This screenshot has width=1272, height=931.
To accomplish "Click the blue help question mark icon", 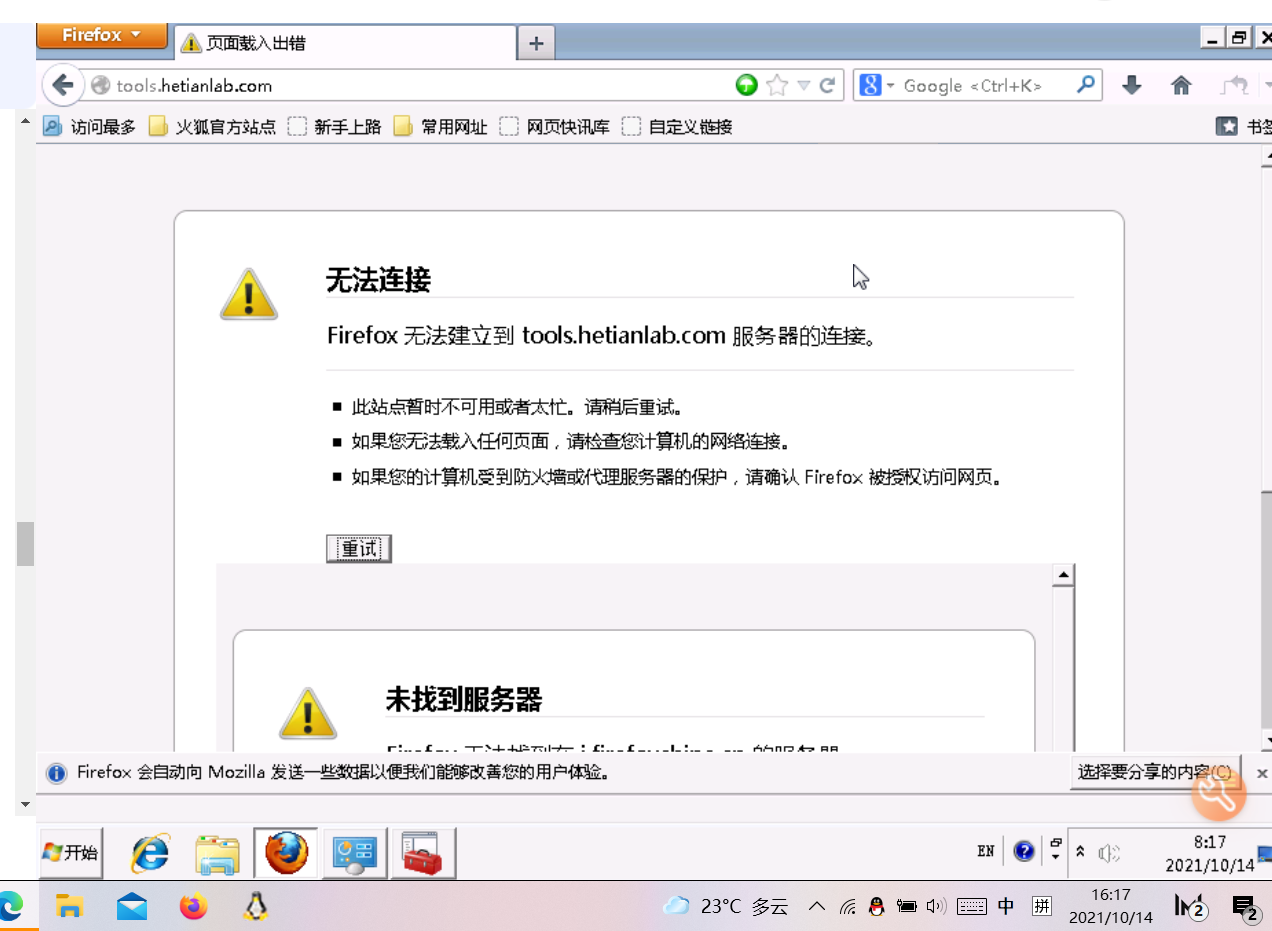I will point(1024,852).
